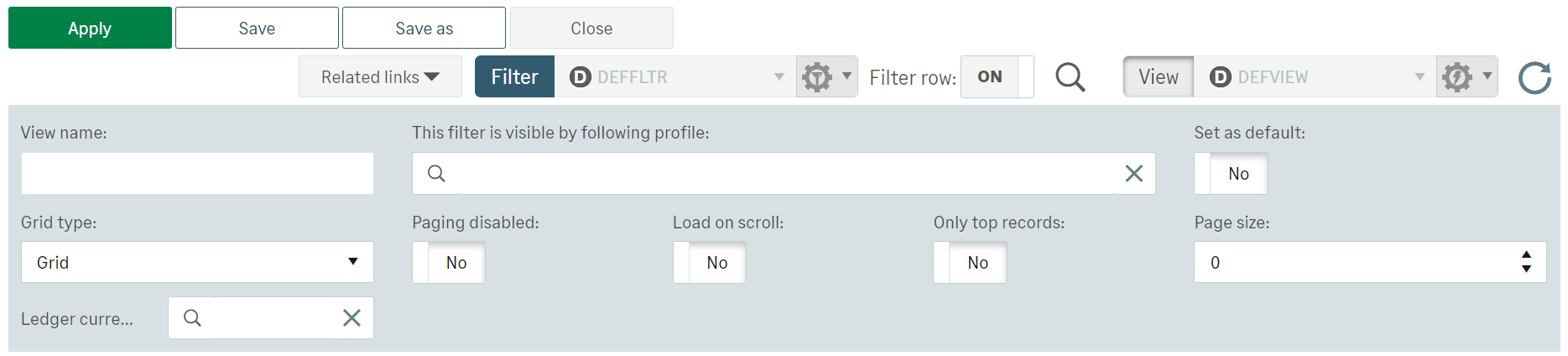Turn on Load on scroll

709,263
